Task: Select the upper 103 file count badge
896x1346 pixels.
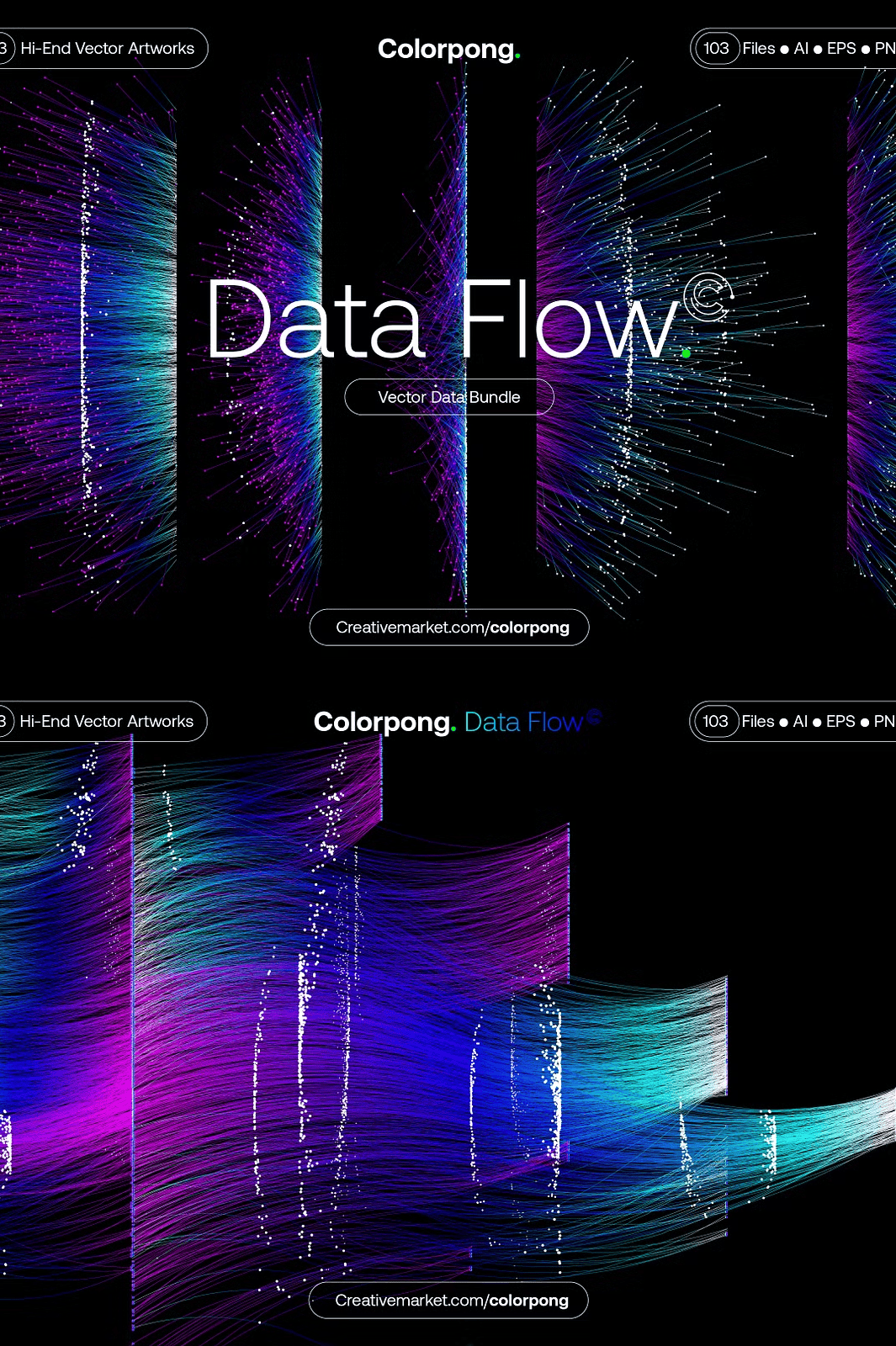Action: pyautogui.click(x=716, y=49)
